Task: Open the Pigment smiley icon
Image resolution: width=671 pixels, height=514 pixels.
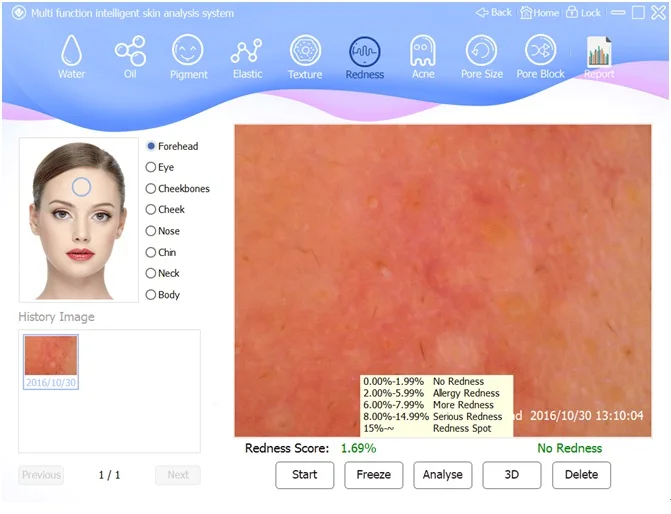Action: coord(187,51)
